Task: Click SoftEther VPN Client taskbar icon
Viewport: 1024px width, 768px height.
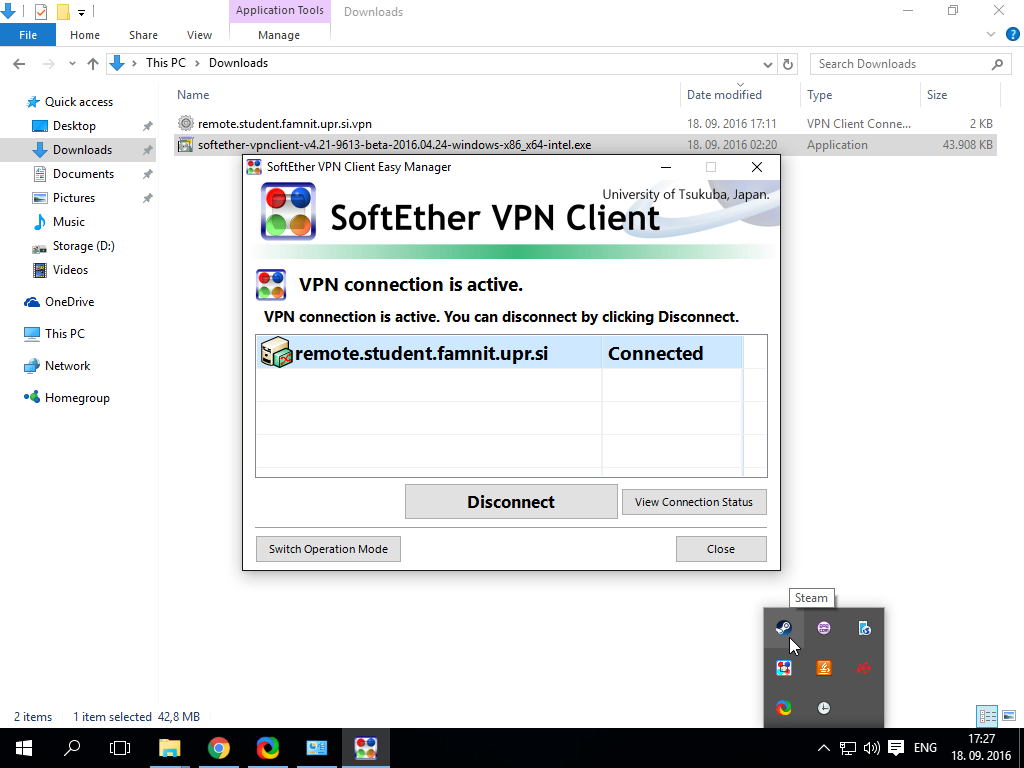Action: [x=365, y=748]
